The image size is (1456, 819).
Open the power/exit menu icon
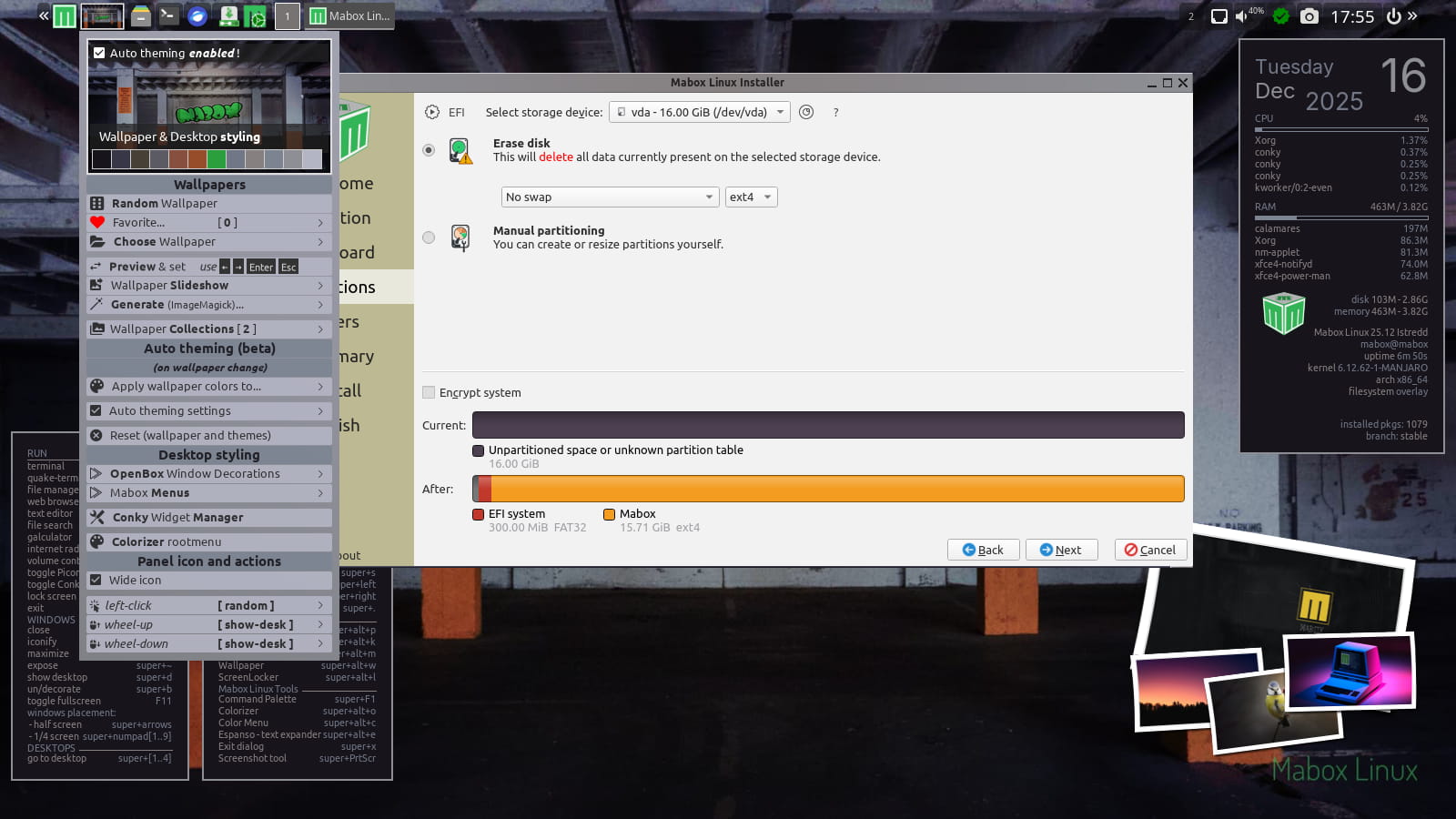(x=1393, y=16)
